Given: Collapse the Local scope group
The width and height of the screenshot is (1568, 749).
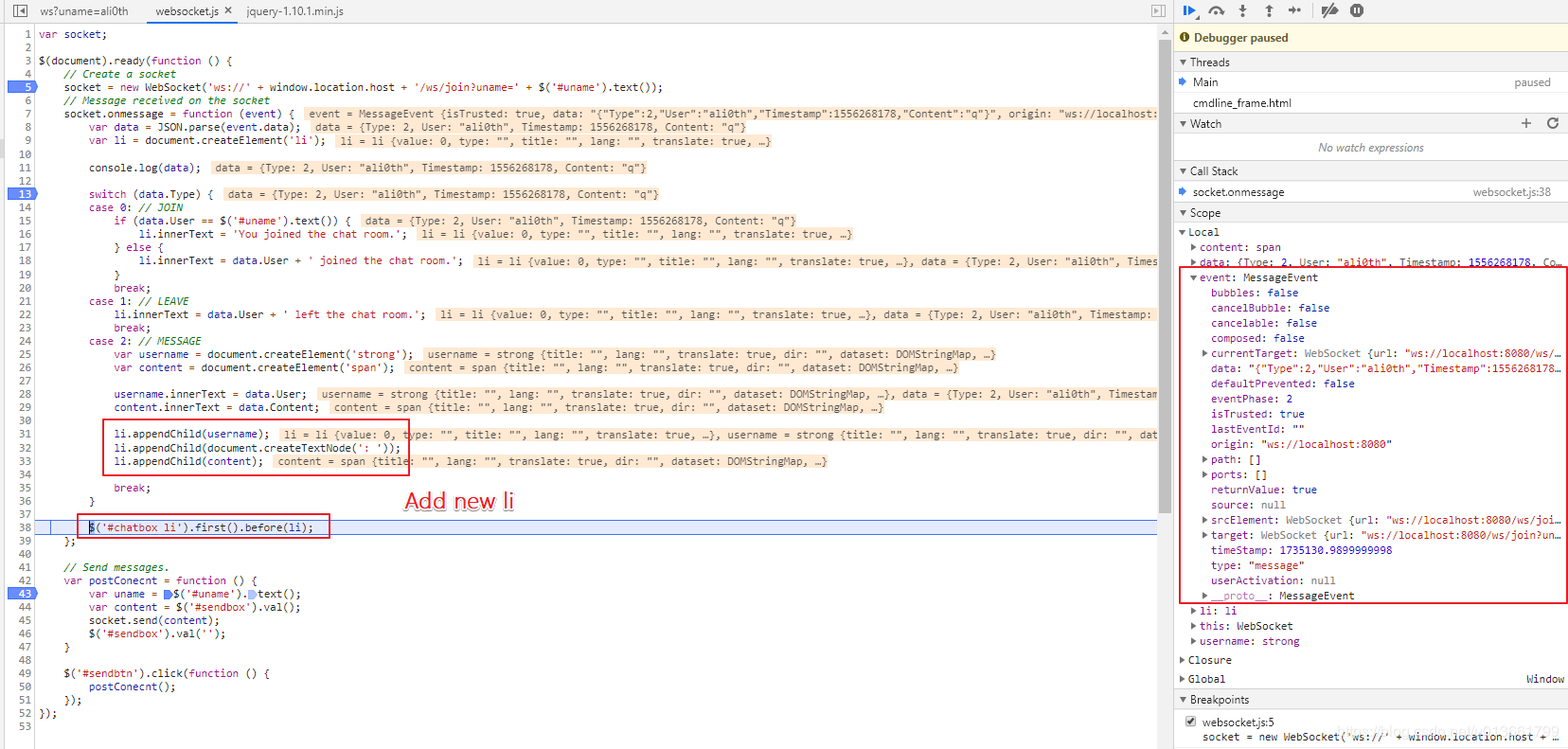Looking at the screenshot, I should click(x=1183, y=232).
